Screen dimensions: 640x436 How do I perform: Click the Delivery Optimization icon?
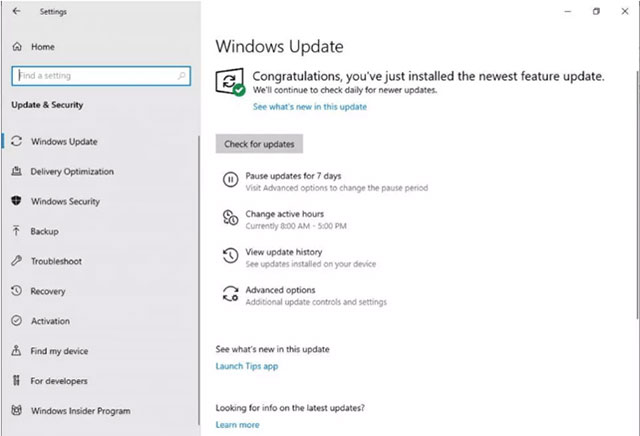point(16,171)
